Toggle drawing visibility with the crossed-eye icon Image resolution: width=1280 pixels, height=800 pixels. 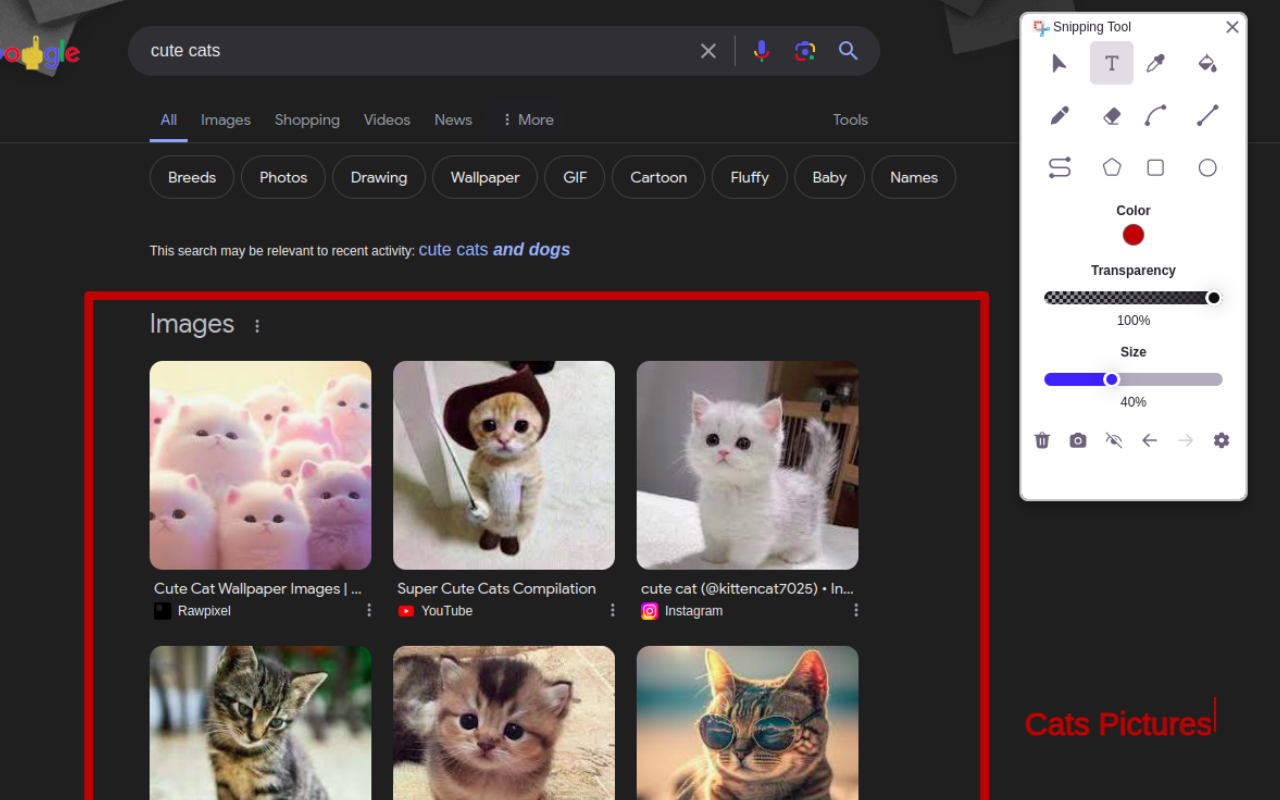point(1113,440)
